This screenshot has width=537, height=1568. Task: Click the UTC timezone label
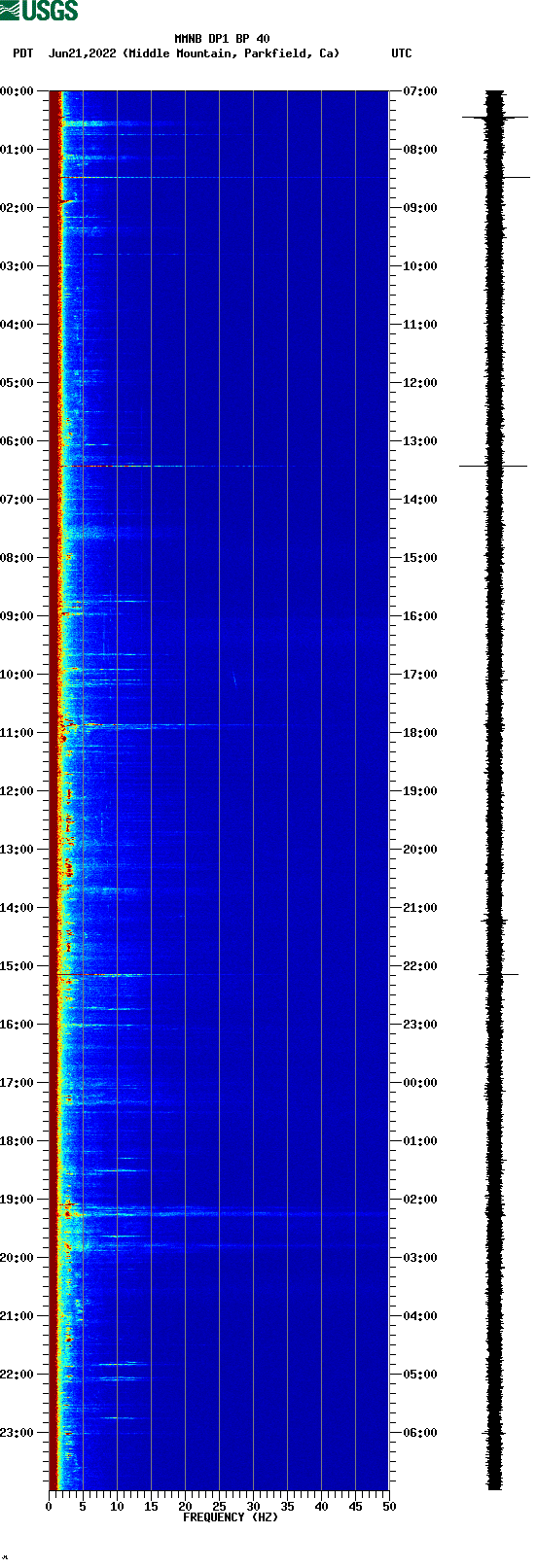click(x=402, y=53)
